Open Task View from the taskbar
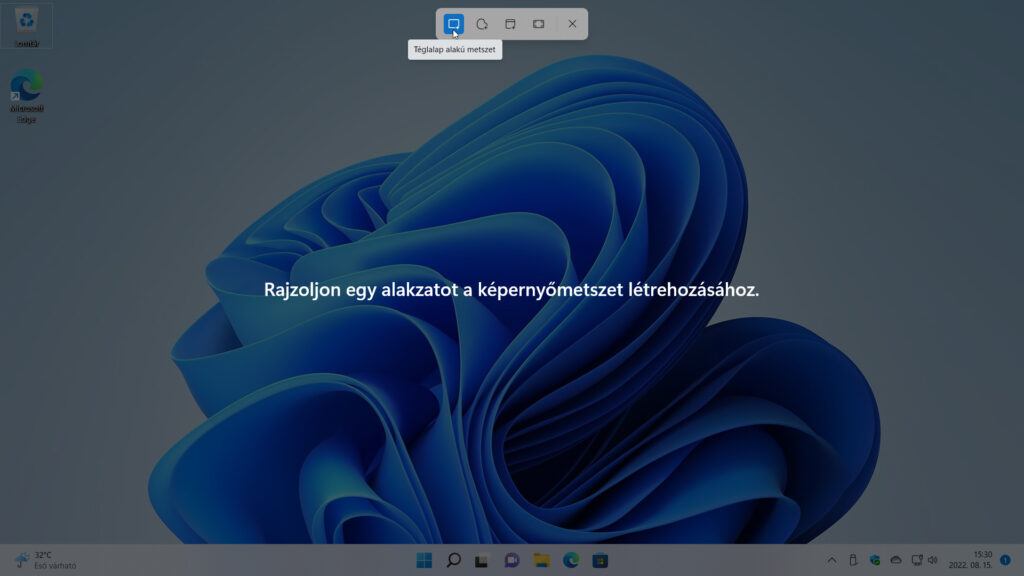 [482, 560]
